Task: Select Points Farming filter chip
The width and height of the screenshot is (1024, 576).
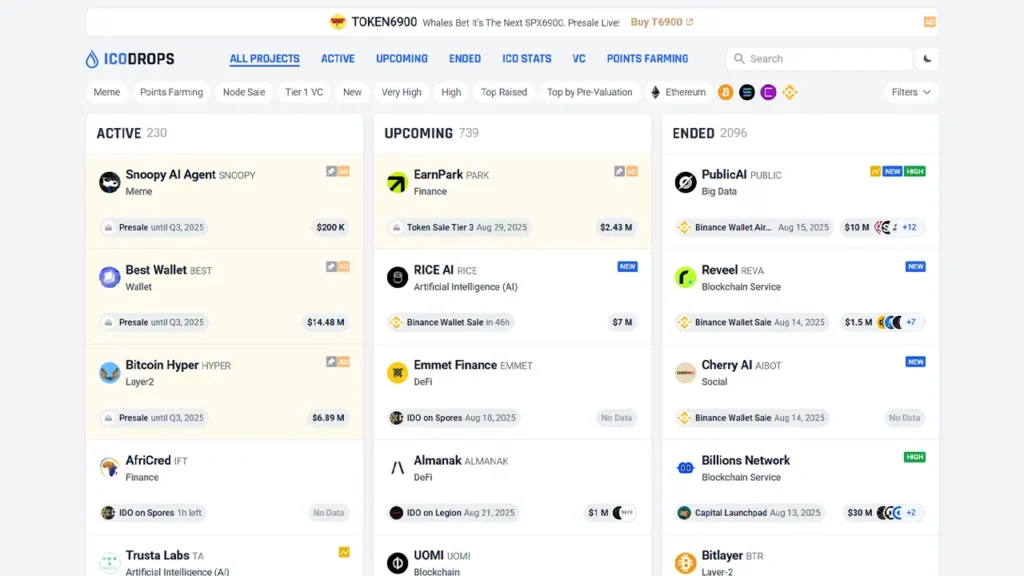Action: pyautogui.click(x=171, y=92)
